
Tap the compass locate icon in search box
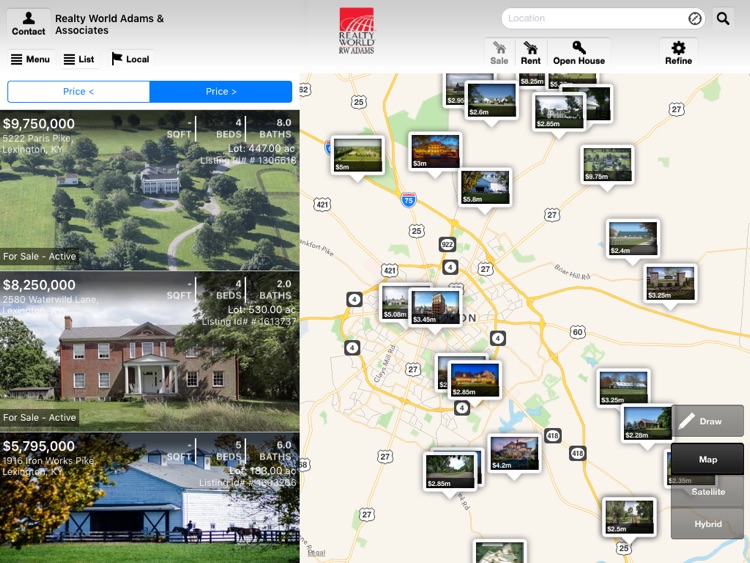(695, 19)
